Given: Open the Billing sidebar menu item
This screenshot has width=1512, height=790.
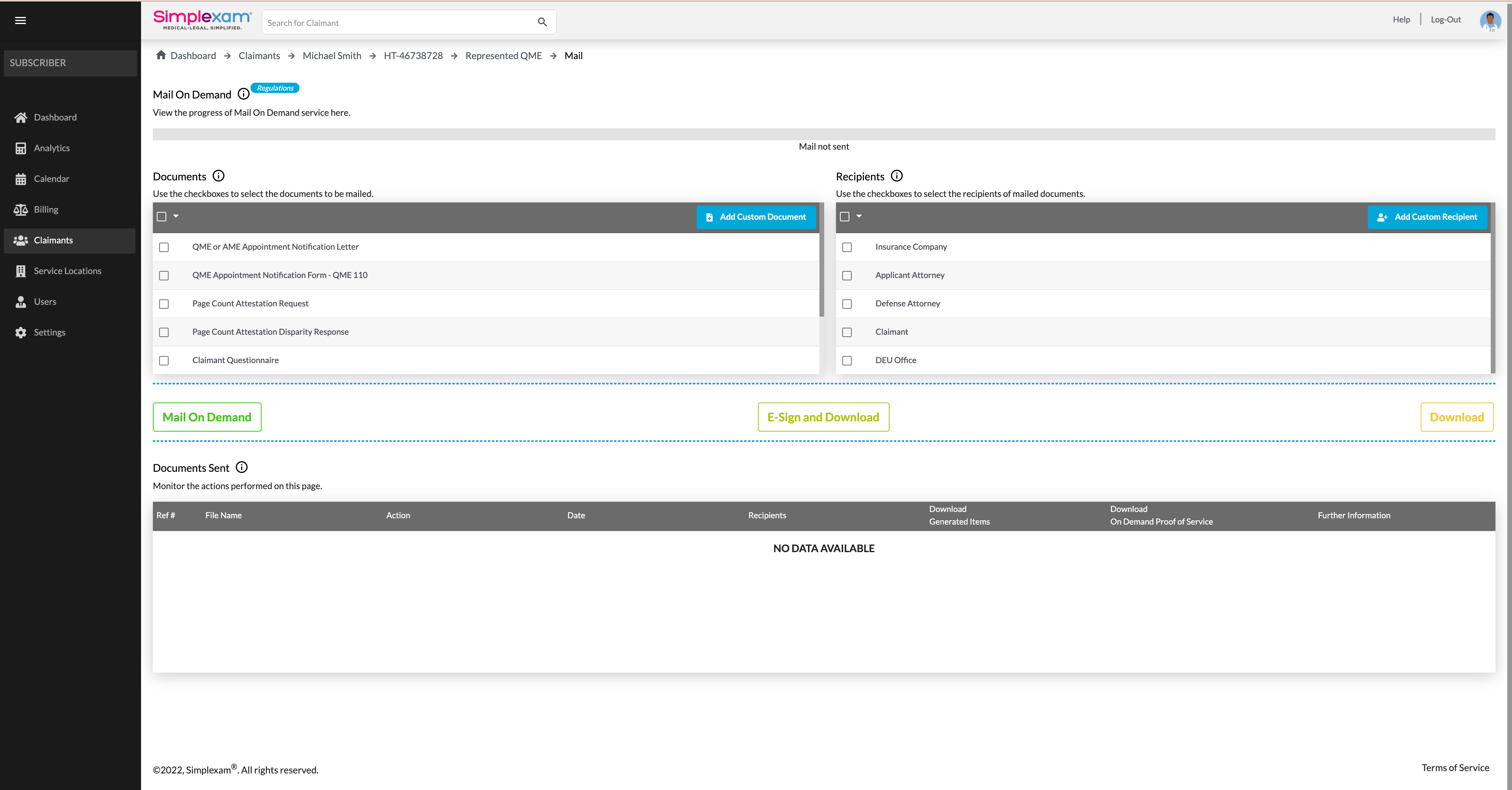Looking at the screenshot, I should coord(46,210).
